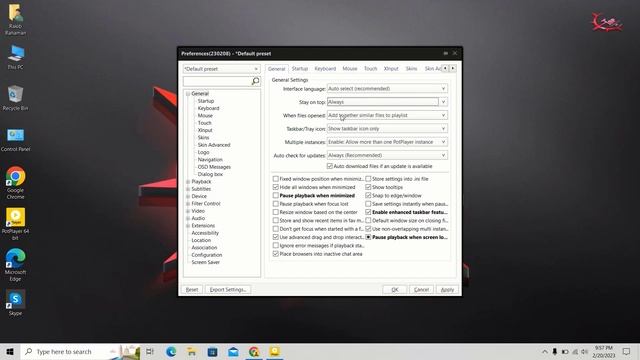The width and height of the screenshot is (640, 360).
Task: Select Skin Advanced in the settings tree
Action: tap(214, 145)
